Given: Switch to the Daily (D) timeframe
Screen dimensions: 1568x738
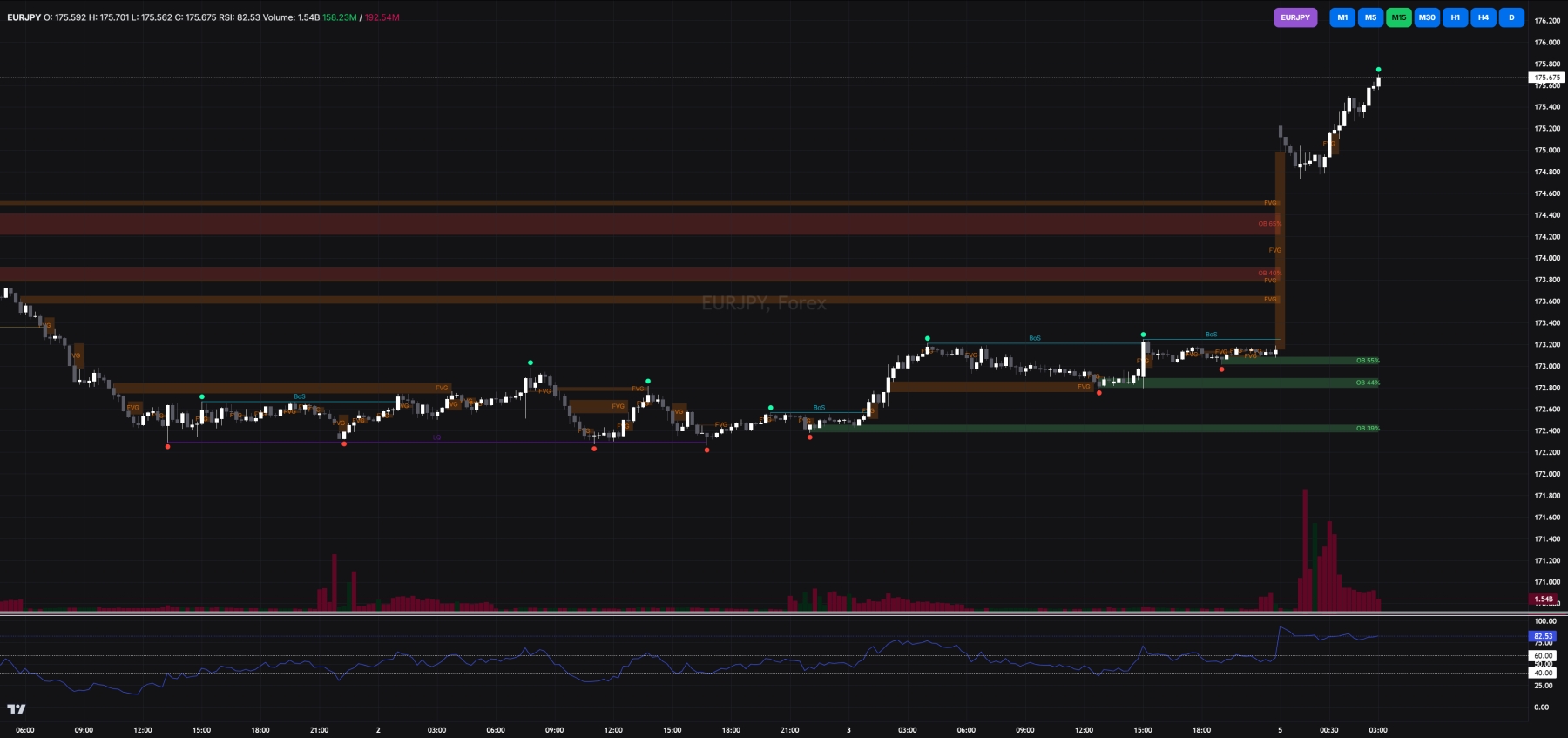Looking at the screenshot, I should [1511, 17].
